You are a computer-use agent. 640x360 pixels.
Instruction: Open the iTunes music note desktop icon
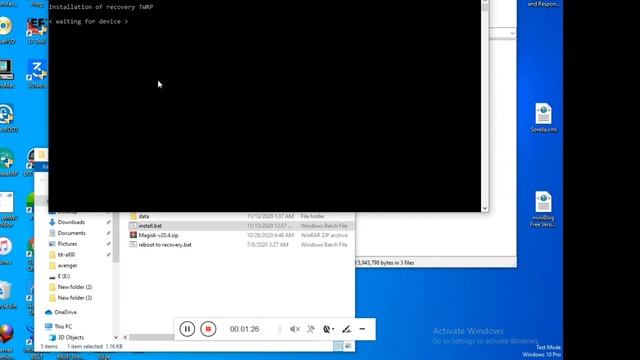[x=6, y=250]
